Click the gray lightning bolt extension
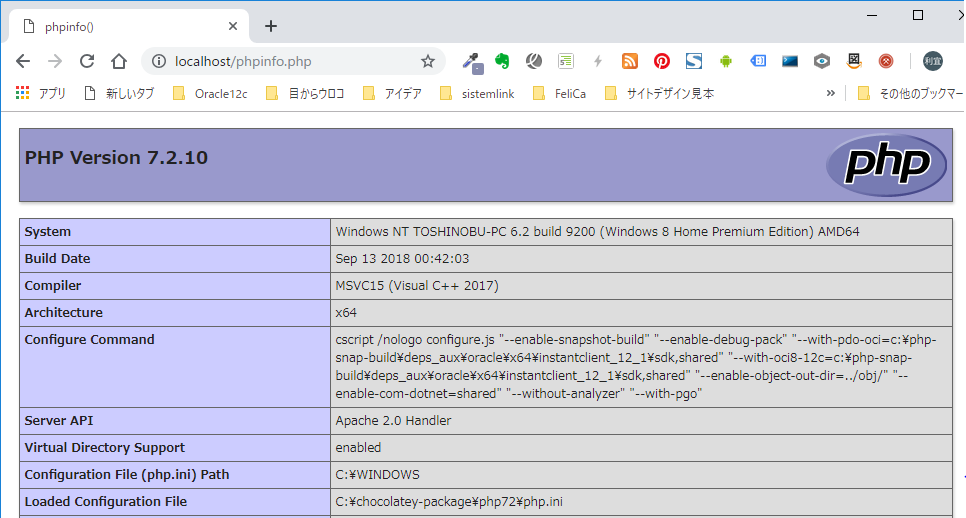 (598, 61)
